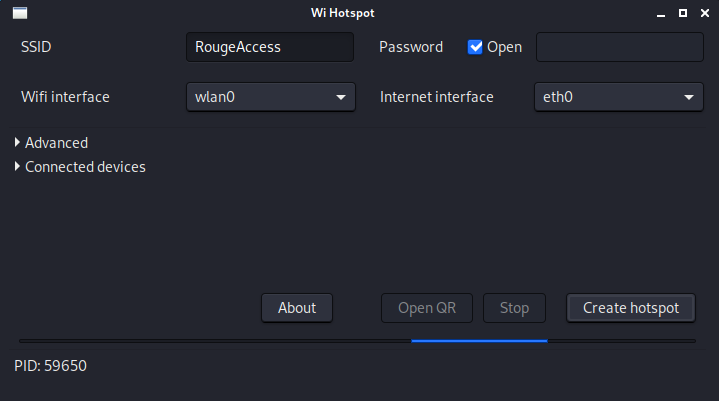The width and height of the screenshot is (719, 401).
Task: Minimize the Wi Hotspot window
Action: [662, 14]
